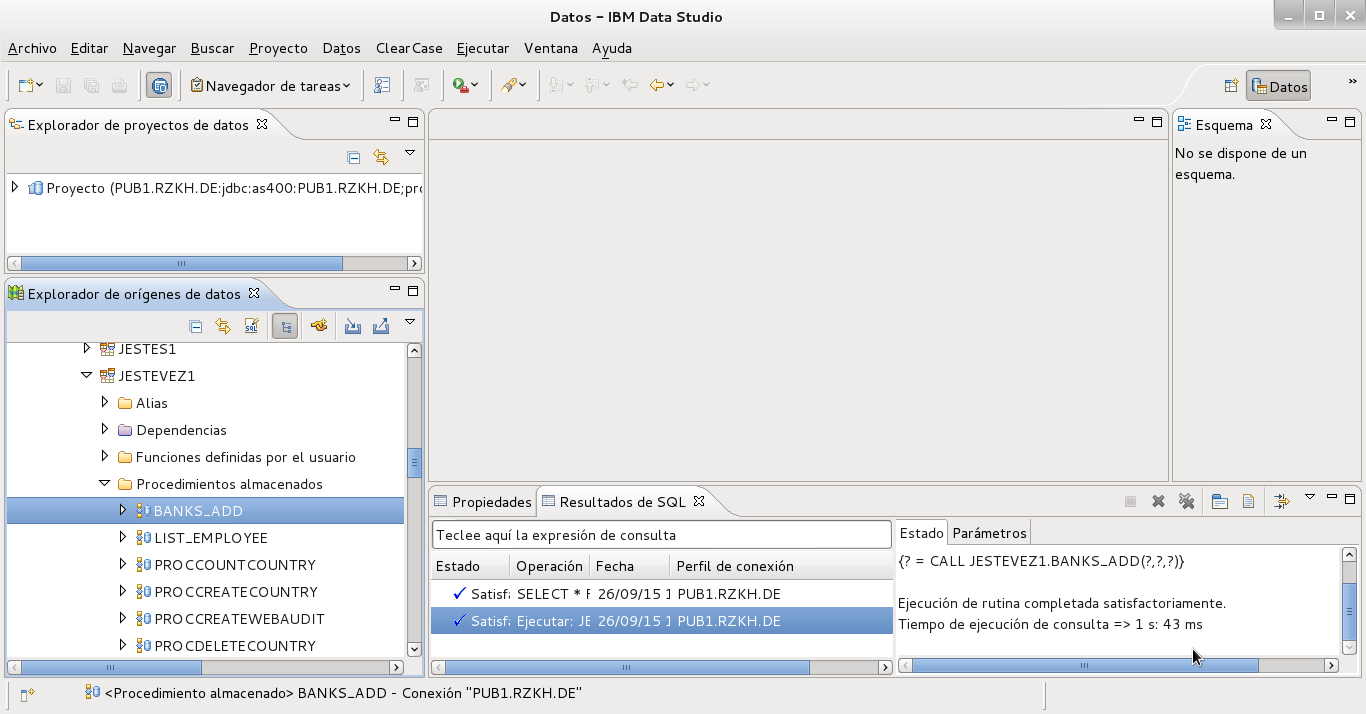Click the window display mode icon in SQL results
The height and width of the screenshot is (714, 1366).
pos(1220,502)
